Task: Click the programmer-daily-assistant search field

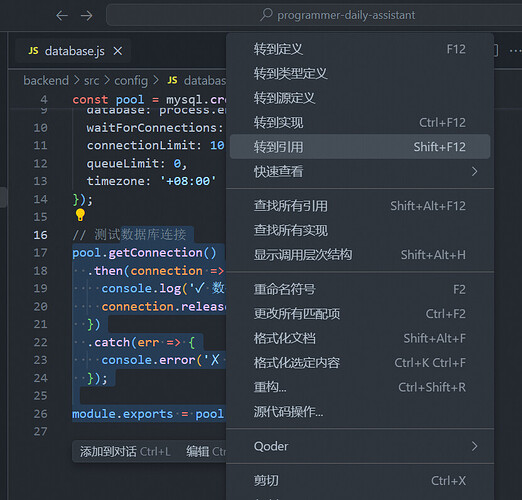Action: 314,15
